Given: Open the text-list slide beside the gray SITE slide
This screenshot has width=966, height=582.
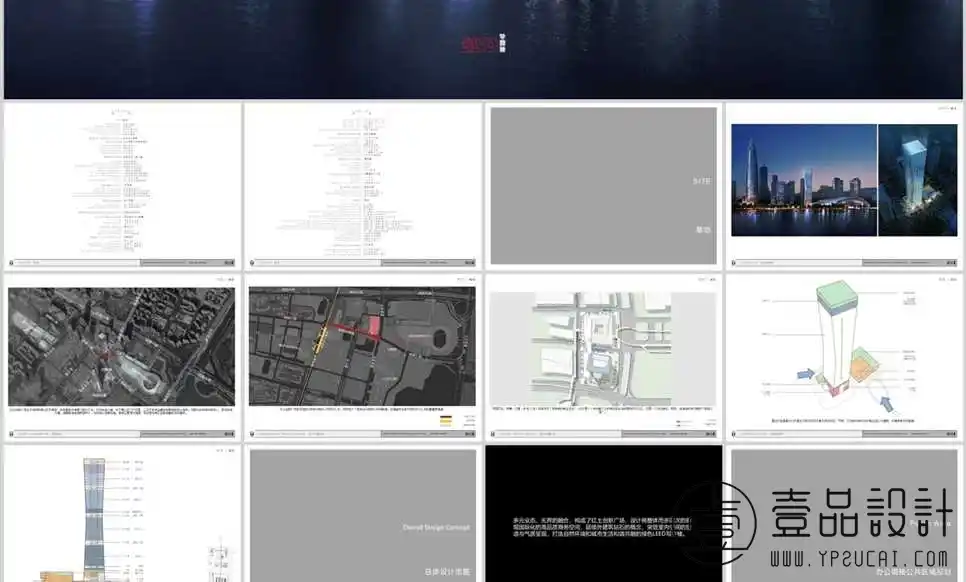Looking at the screenshot, I should pyautogui.click(x=362, y=185).
